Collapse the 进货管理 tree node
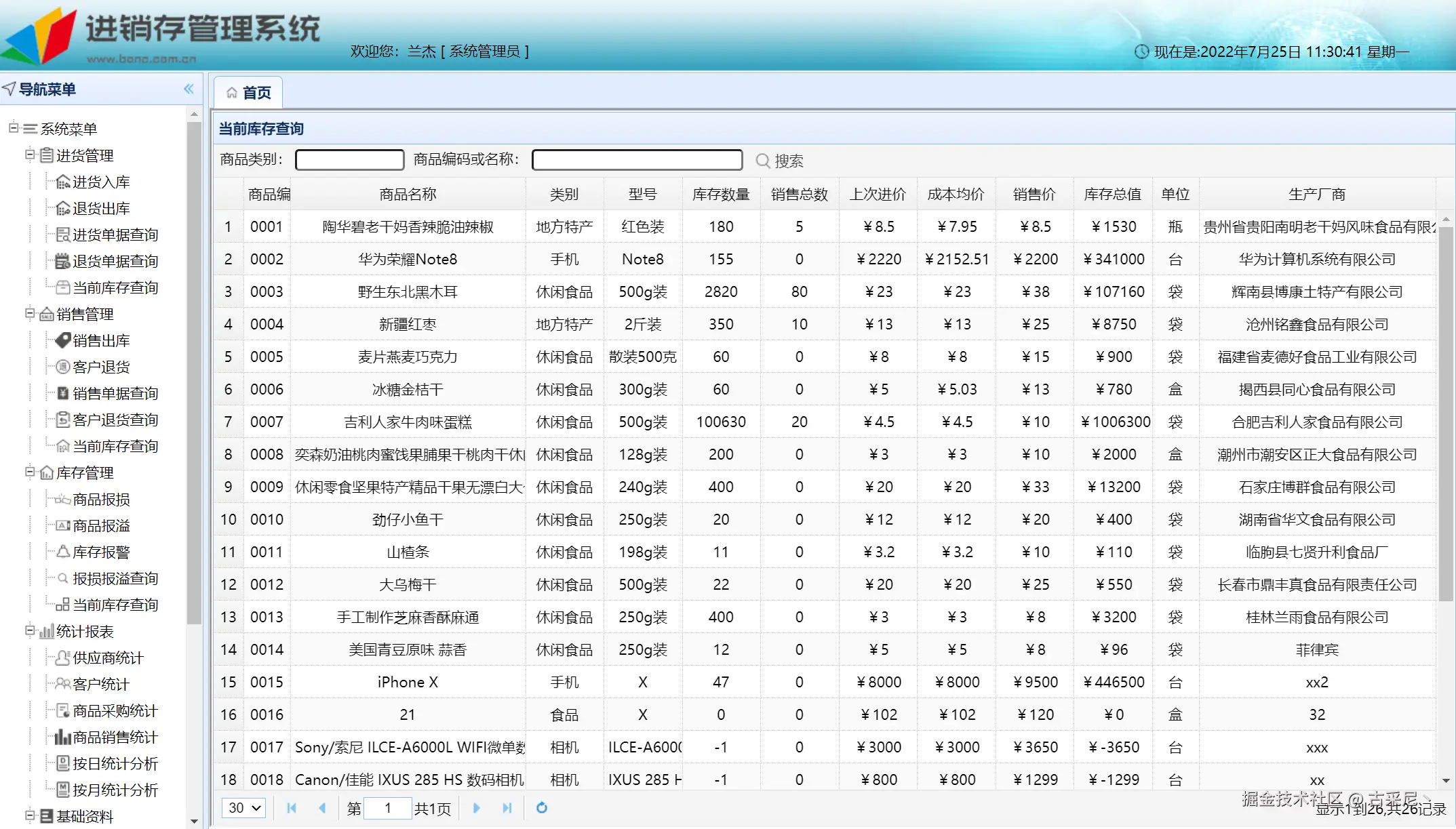 [30, 155]
